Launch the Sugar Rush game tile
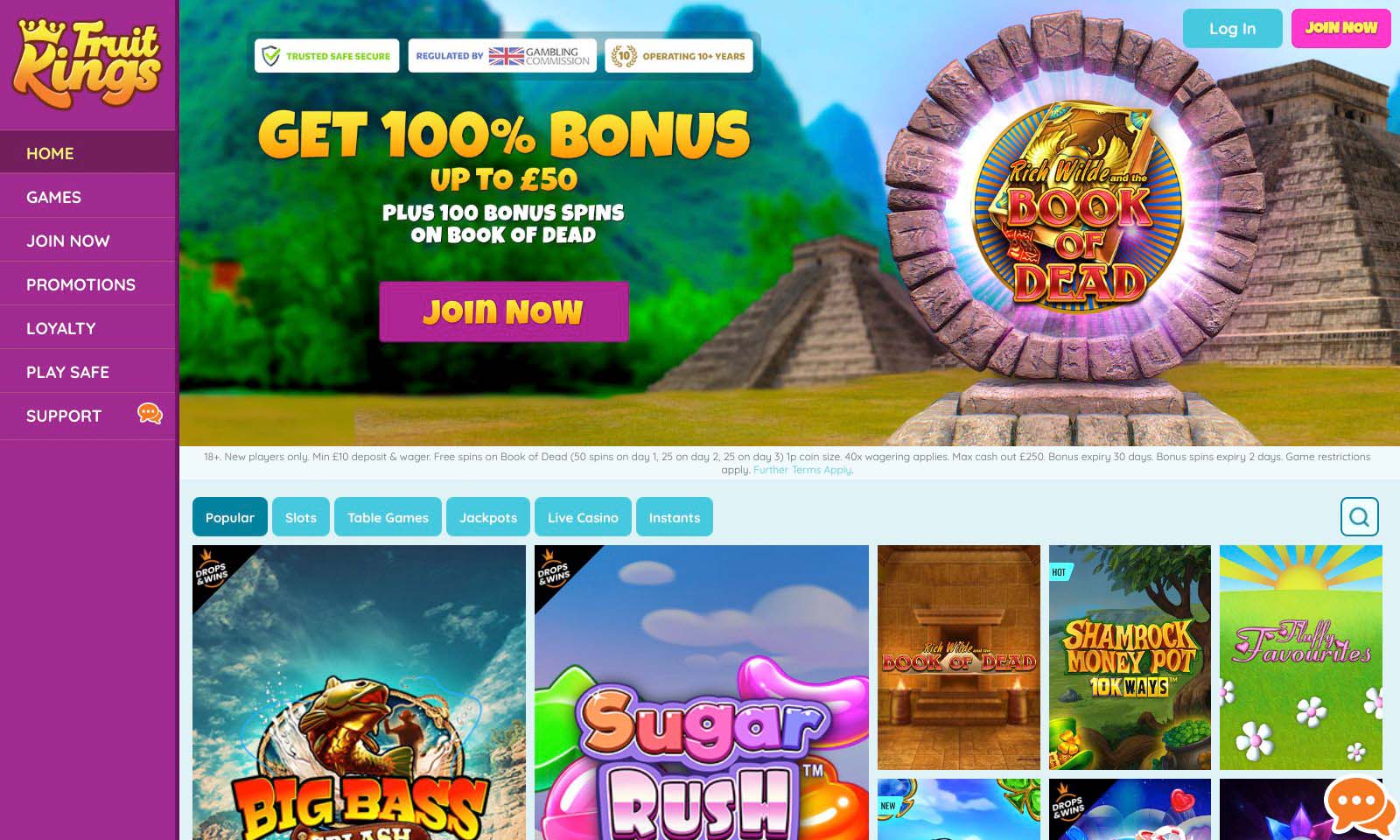Viewport: 1400px width, 840px height. pyautogui.click(x=702, y=692)
